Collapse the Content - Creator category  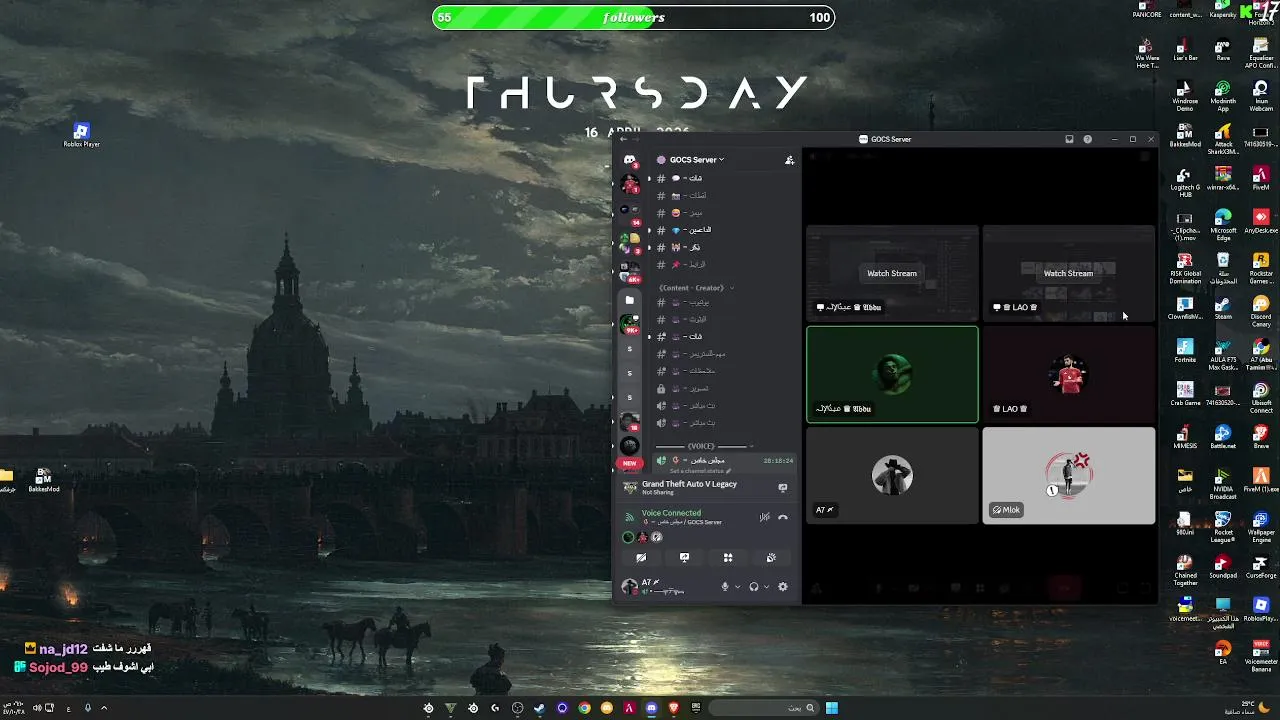pos(696,288)
